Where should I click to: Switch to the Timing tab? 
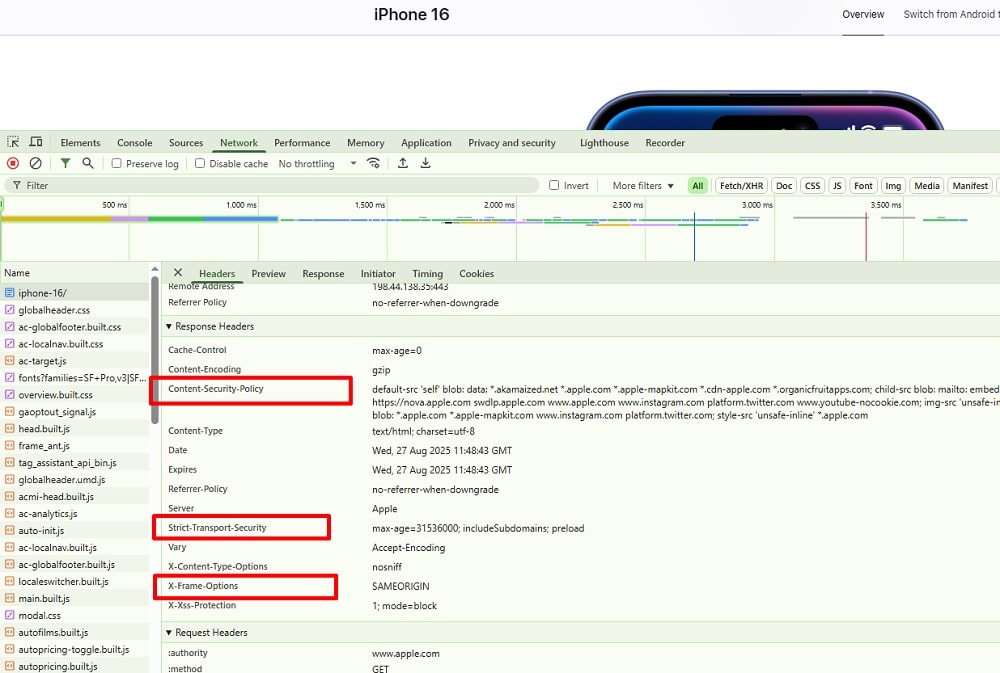(x=427, y=273)
